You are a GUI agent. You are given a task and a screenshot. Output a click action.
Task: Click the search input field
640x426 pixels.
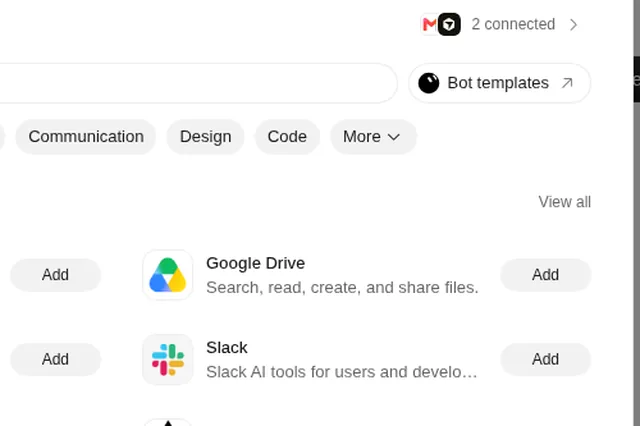198,83
